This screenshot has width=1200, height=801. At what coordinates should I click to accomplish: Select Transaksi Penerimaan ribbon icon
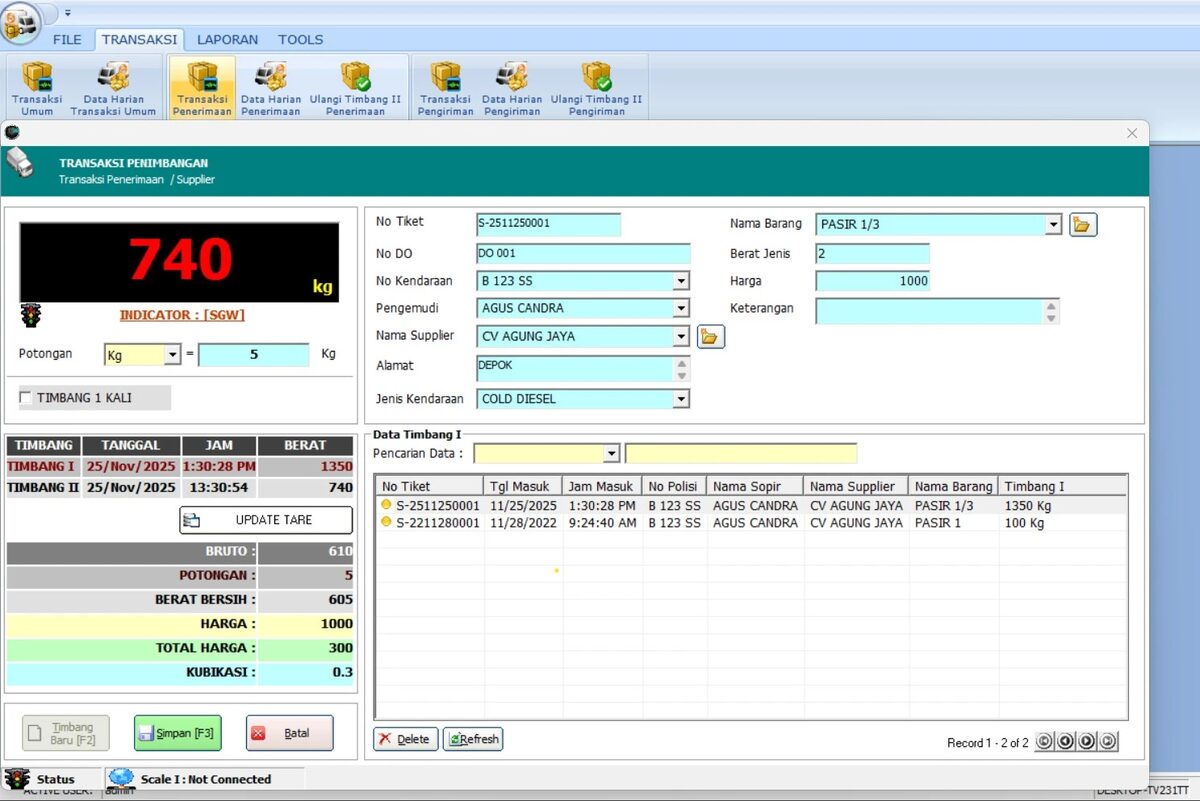pyautogui.click(x=202, y=88)
